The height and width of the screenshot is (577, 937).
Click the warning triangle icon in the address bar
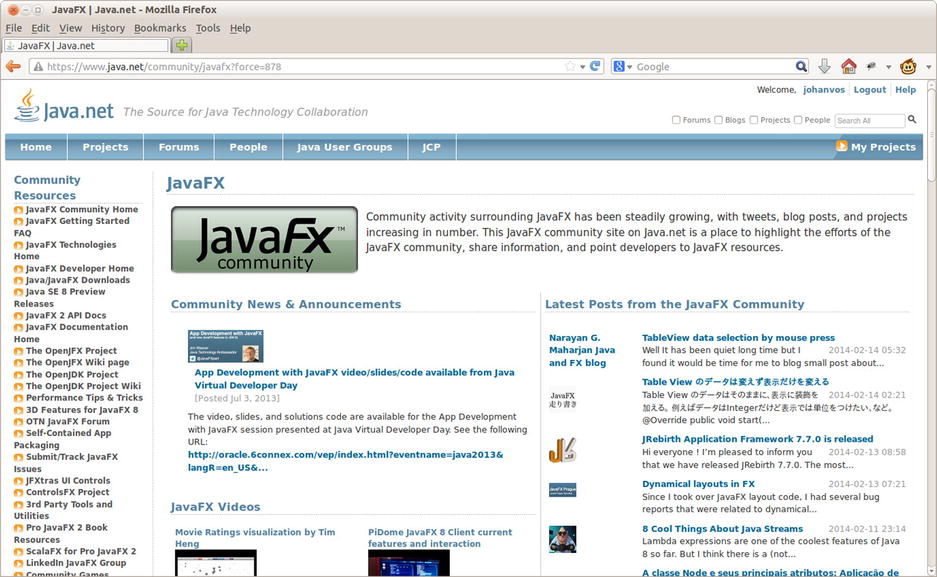click(x=38, y=67)
